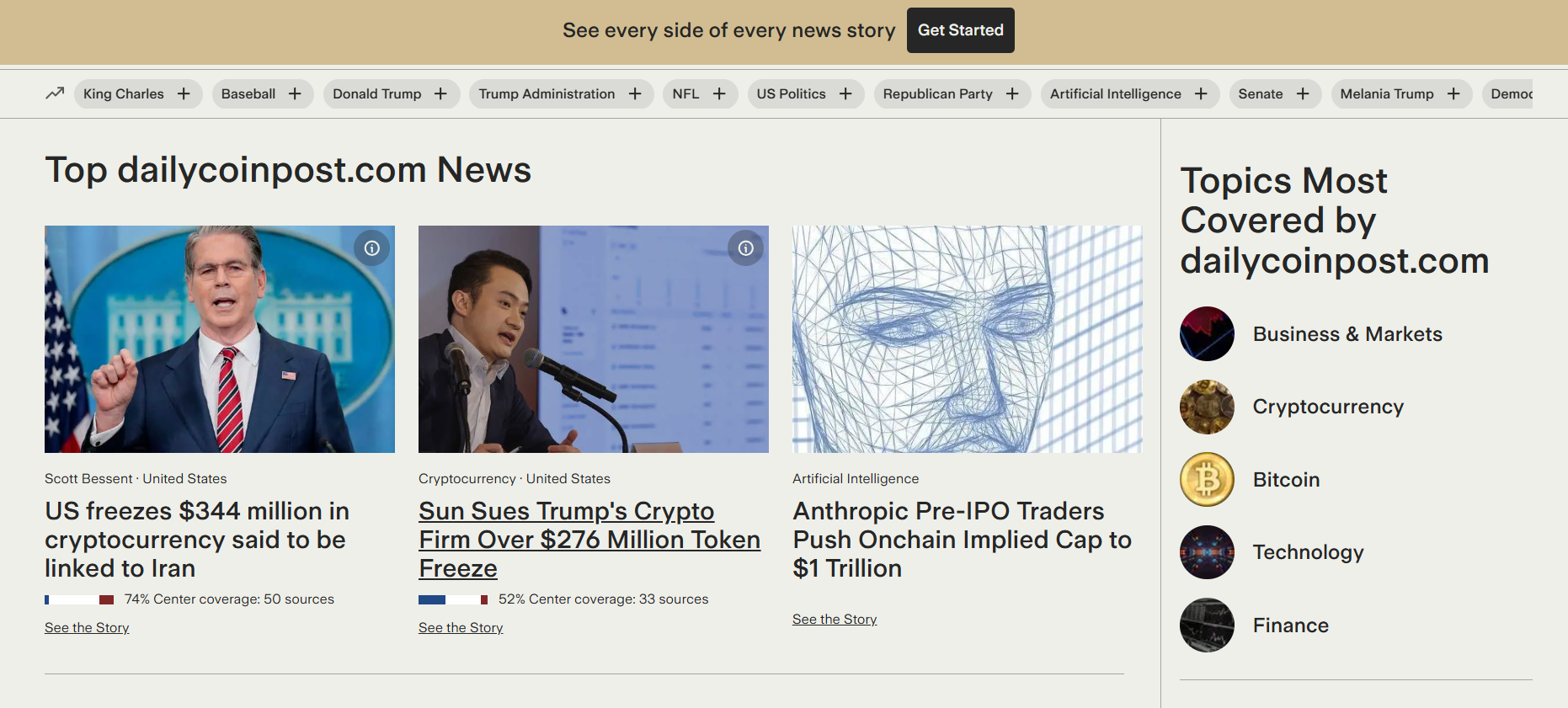
Task: Click United States tag on Sun article
Action: [x=568, y=478]
